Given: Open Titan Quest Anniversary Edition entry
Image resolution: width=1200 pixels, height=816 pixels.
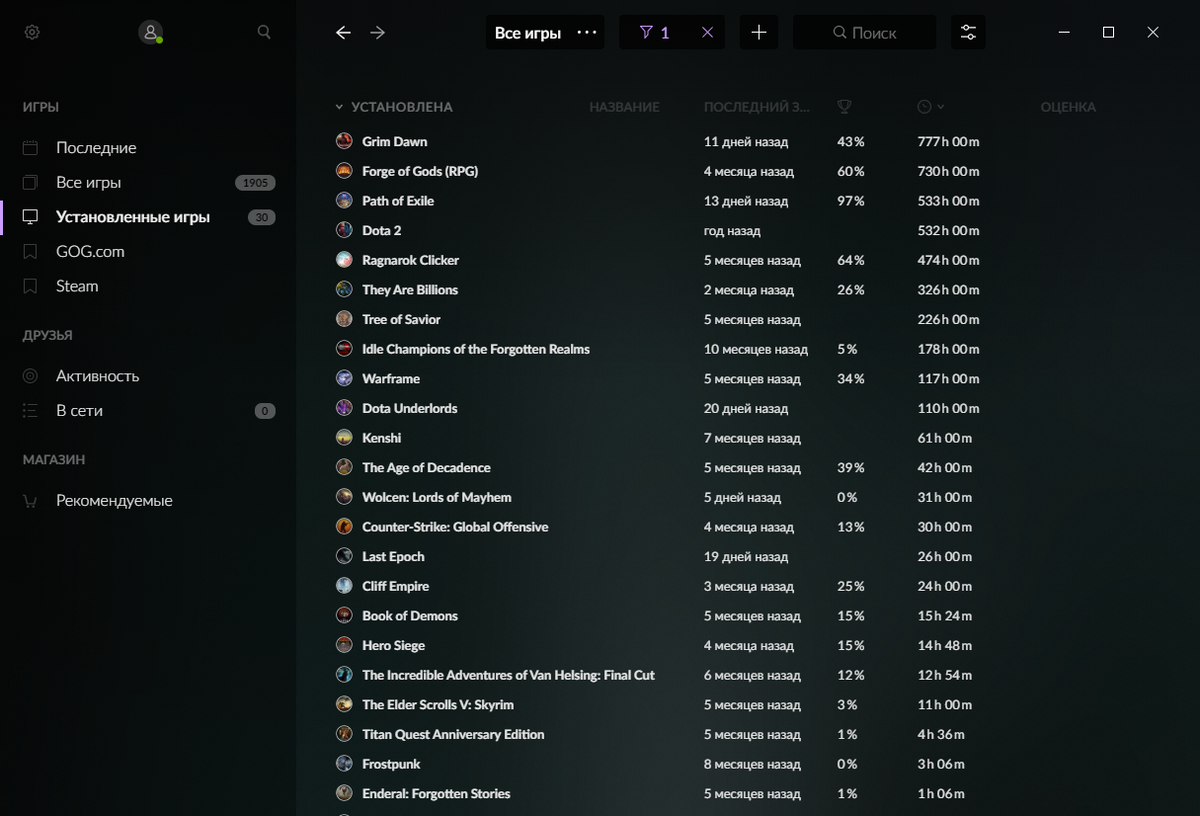Looking at the screenshot, I should [x=453, y=734].
